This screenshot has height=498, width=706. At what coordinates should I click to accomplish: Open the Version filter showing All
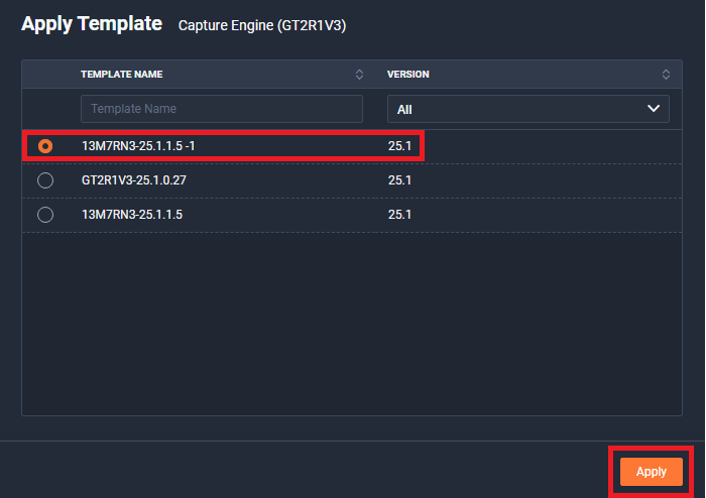click(528, 109)
